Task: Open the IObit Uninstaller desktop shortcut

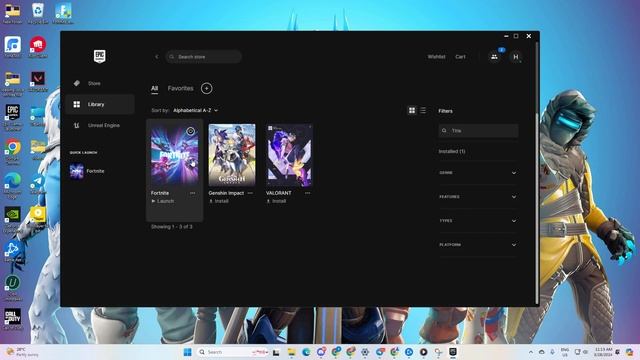Action: tap(13, 288)
